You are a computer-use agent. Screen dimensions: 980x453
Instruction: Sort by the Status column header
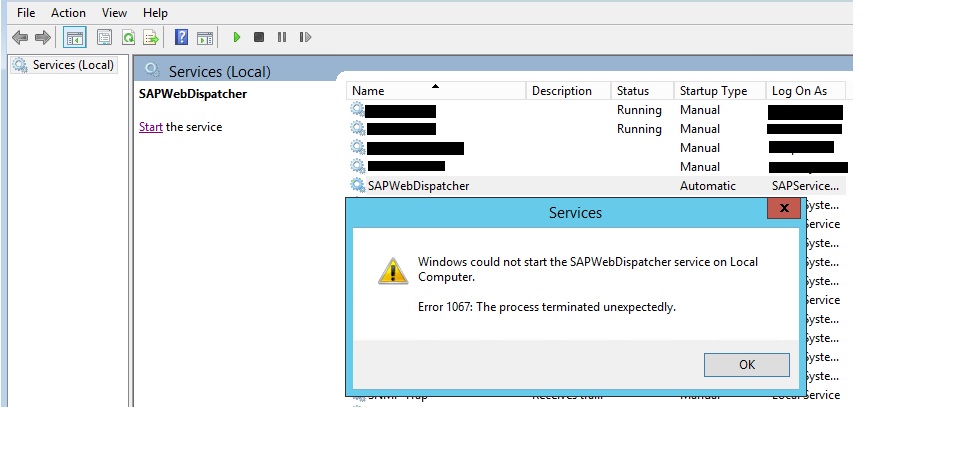pyautogui.click(x=642, y=91)
